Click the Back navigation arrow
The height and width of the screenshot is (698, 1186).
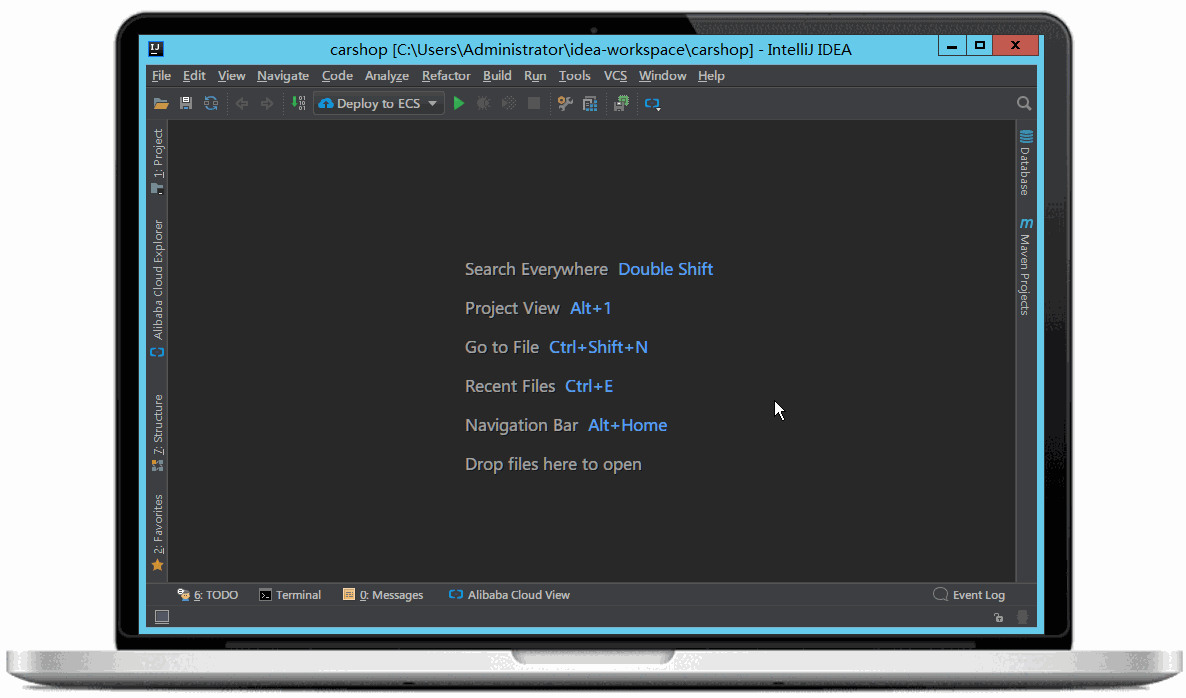tap(242, 104)
